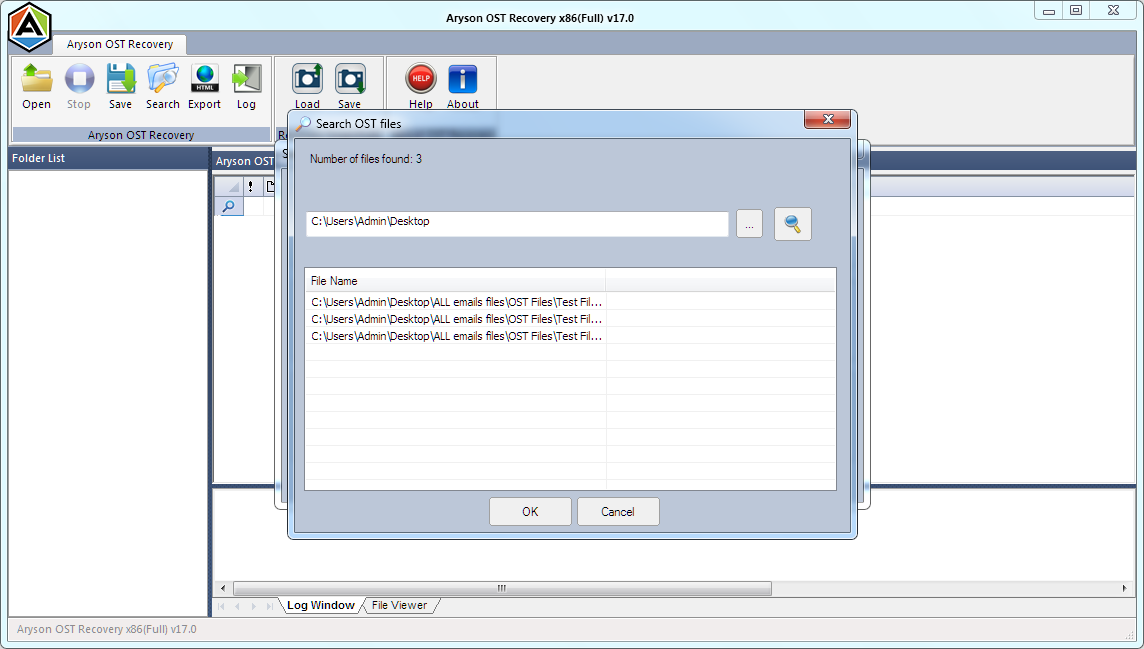Open Help with the red icon
The width and height of the screenshot is (1144, 649).
[x=420, y=87]
